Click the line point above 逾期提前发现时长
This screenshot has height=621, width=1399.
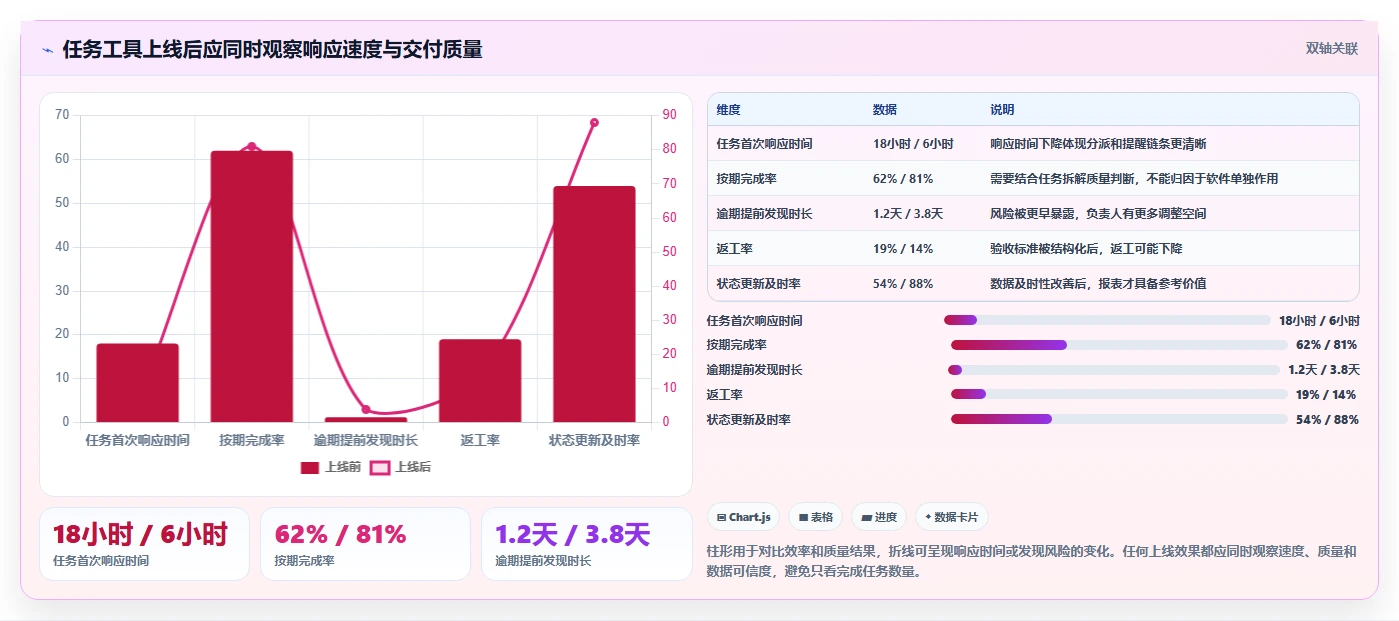(366, 409)
